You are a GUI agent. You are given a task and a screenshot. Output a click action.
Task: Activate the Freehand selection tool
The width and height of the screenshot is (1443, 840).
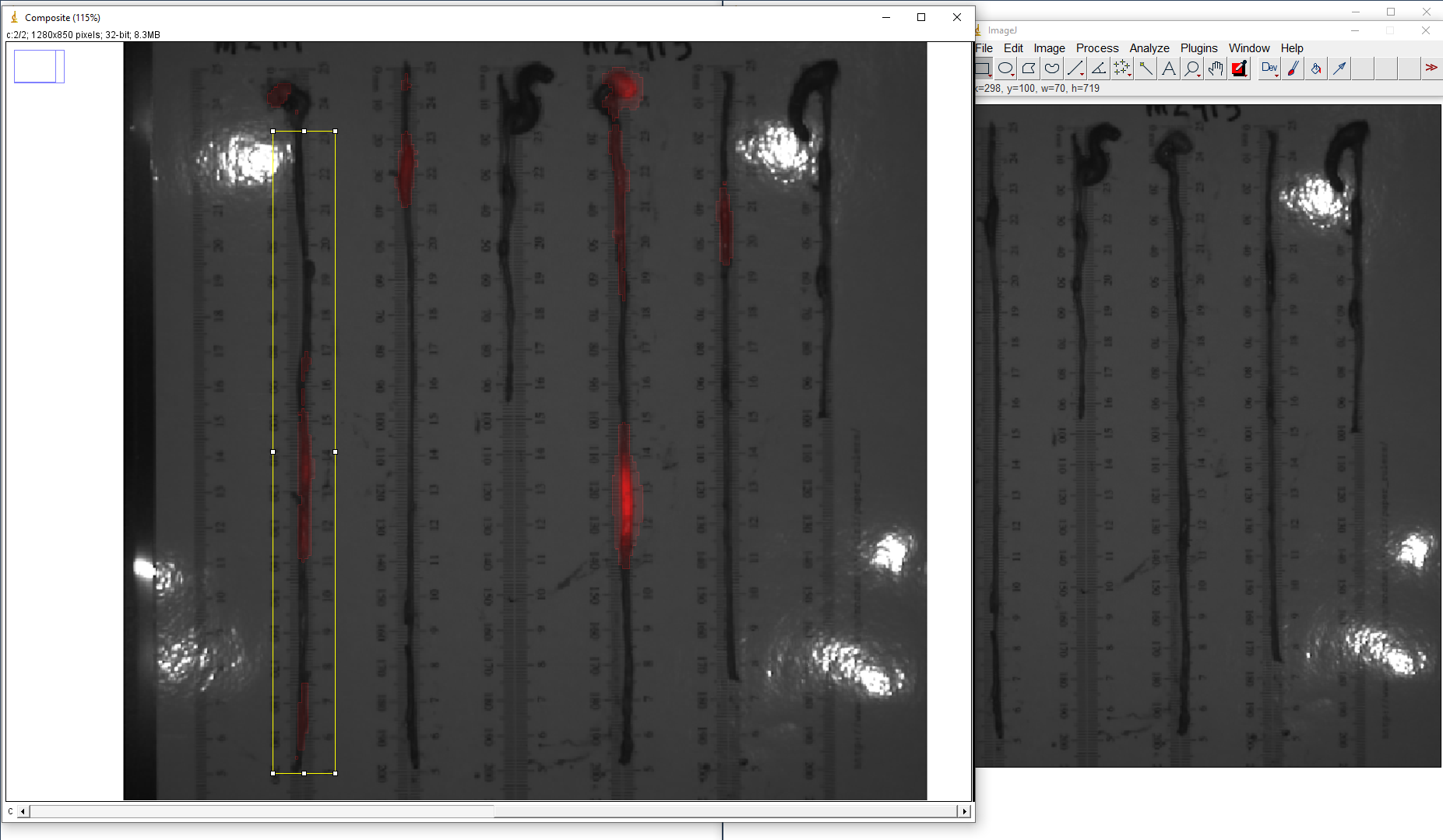click(x=1052, y=69)
